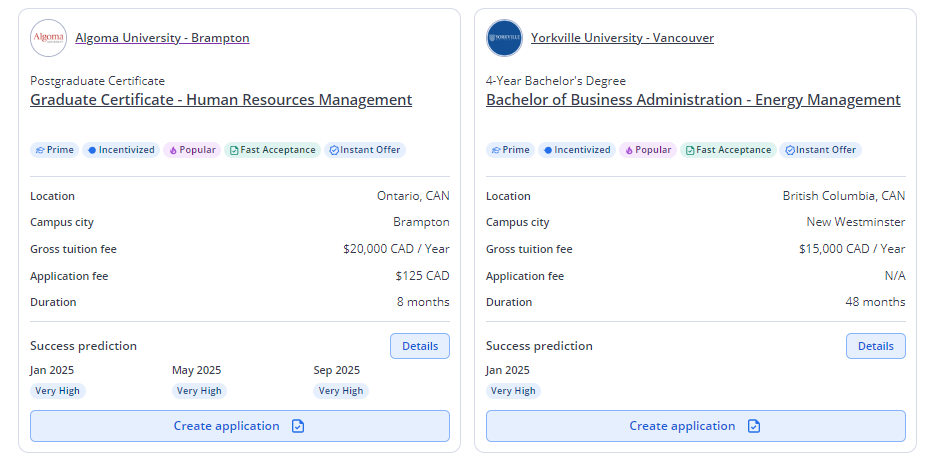Click Popular tag on Yorkville card

648,150
